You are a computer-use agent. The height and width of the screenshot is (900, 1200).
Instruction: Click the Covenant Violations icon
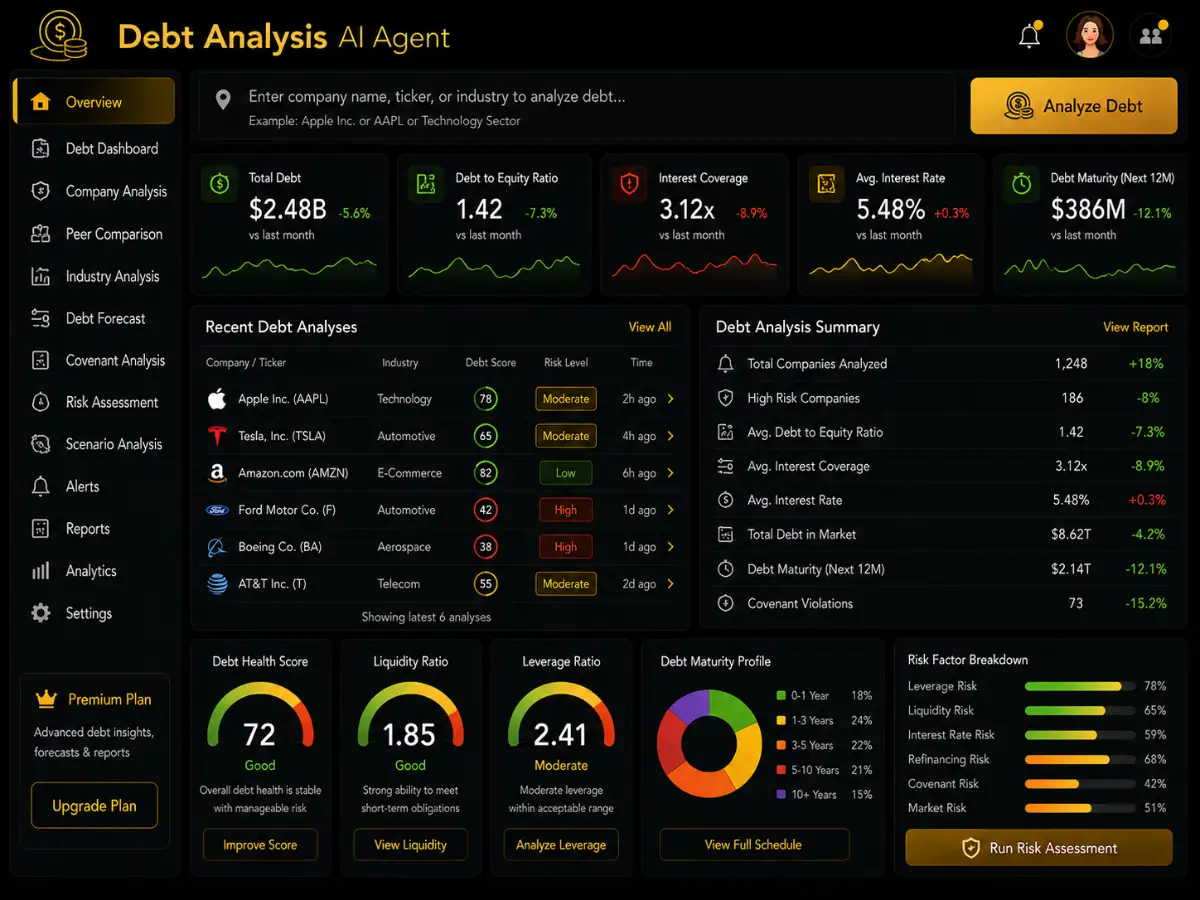point(726,603)
